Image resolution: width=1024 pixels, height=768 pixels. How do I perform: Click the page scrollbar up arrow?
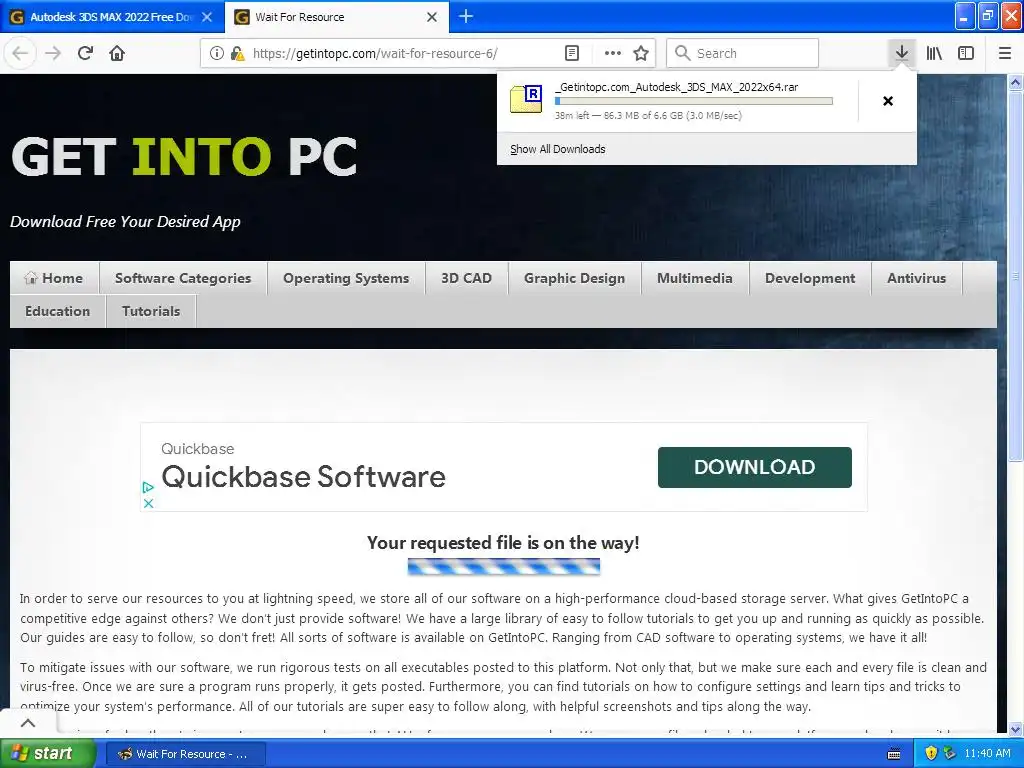pyautogui.click(x=1015, y=82)
